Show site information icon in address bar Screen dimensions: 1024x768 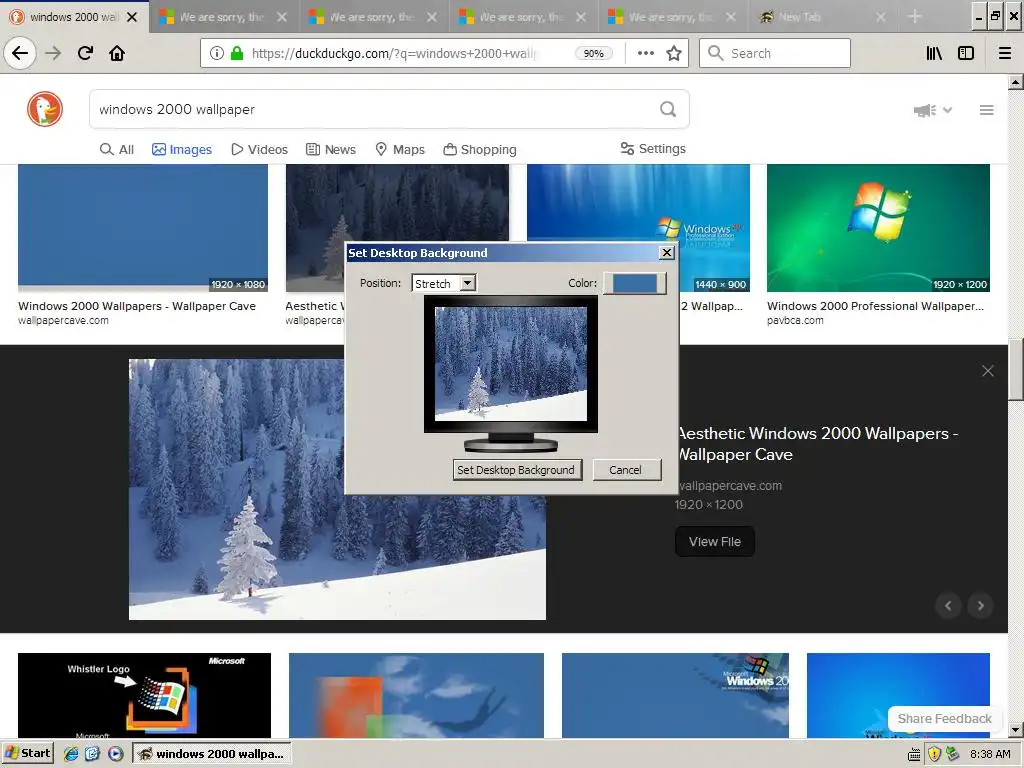click(217, 53)
